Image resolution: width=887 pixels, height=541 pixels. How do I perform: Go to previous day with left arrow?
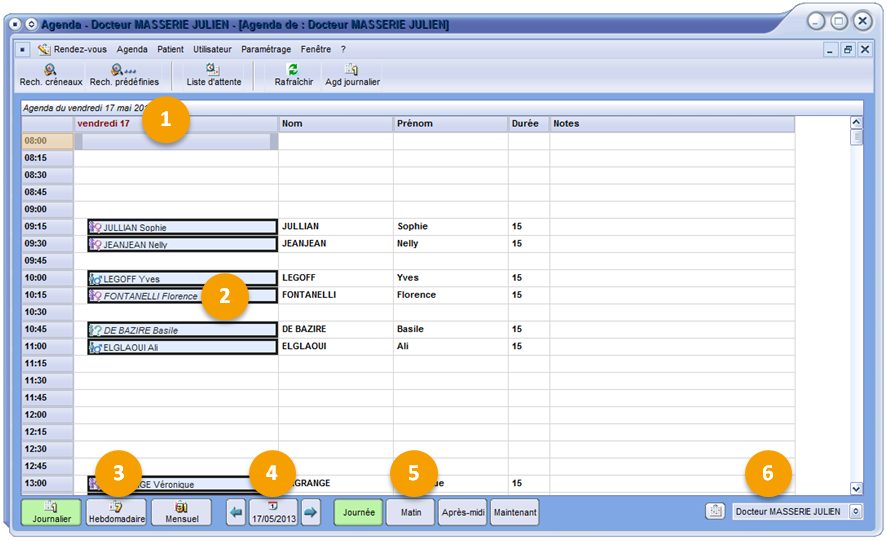tap(235, 512)
